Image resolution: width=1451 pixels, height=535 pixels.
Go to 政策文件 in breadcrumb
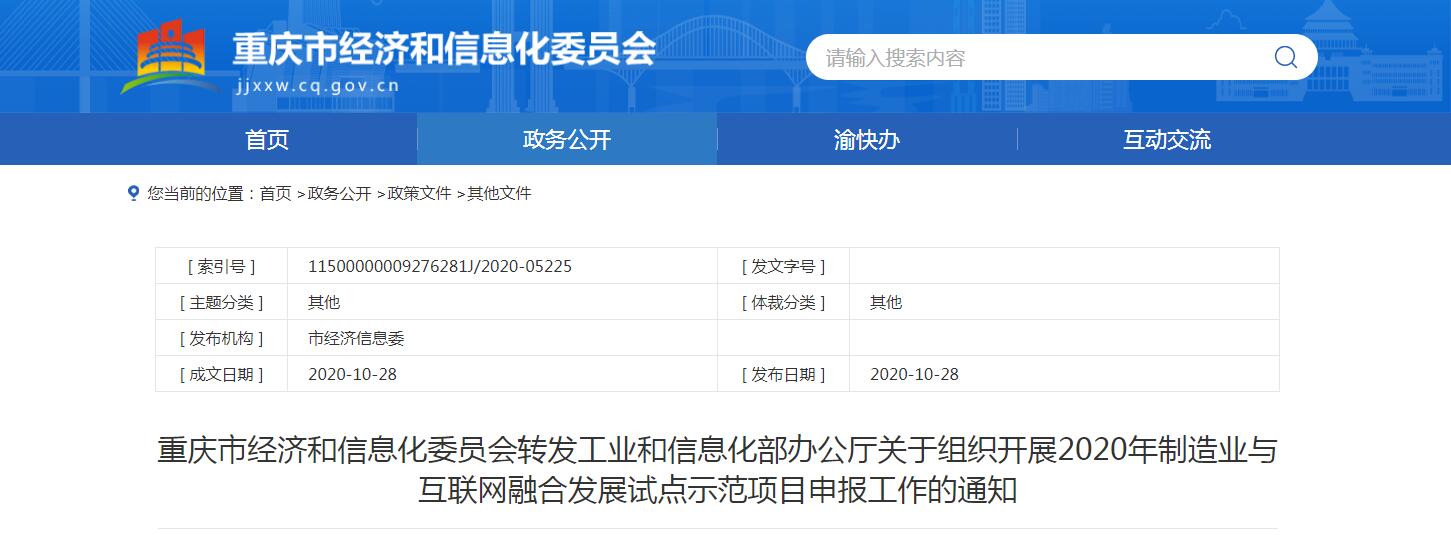point(419,194)
